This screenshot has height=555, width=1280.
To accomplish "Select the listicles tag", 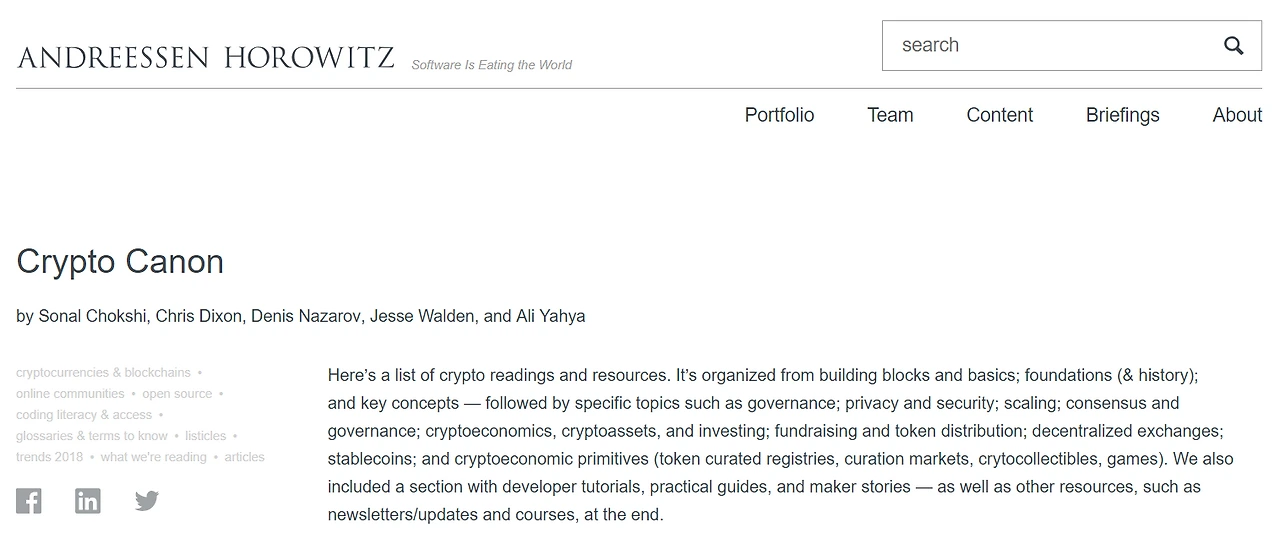I will (x=205, y=436).
